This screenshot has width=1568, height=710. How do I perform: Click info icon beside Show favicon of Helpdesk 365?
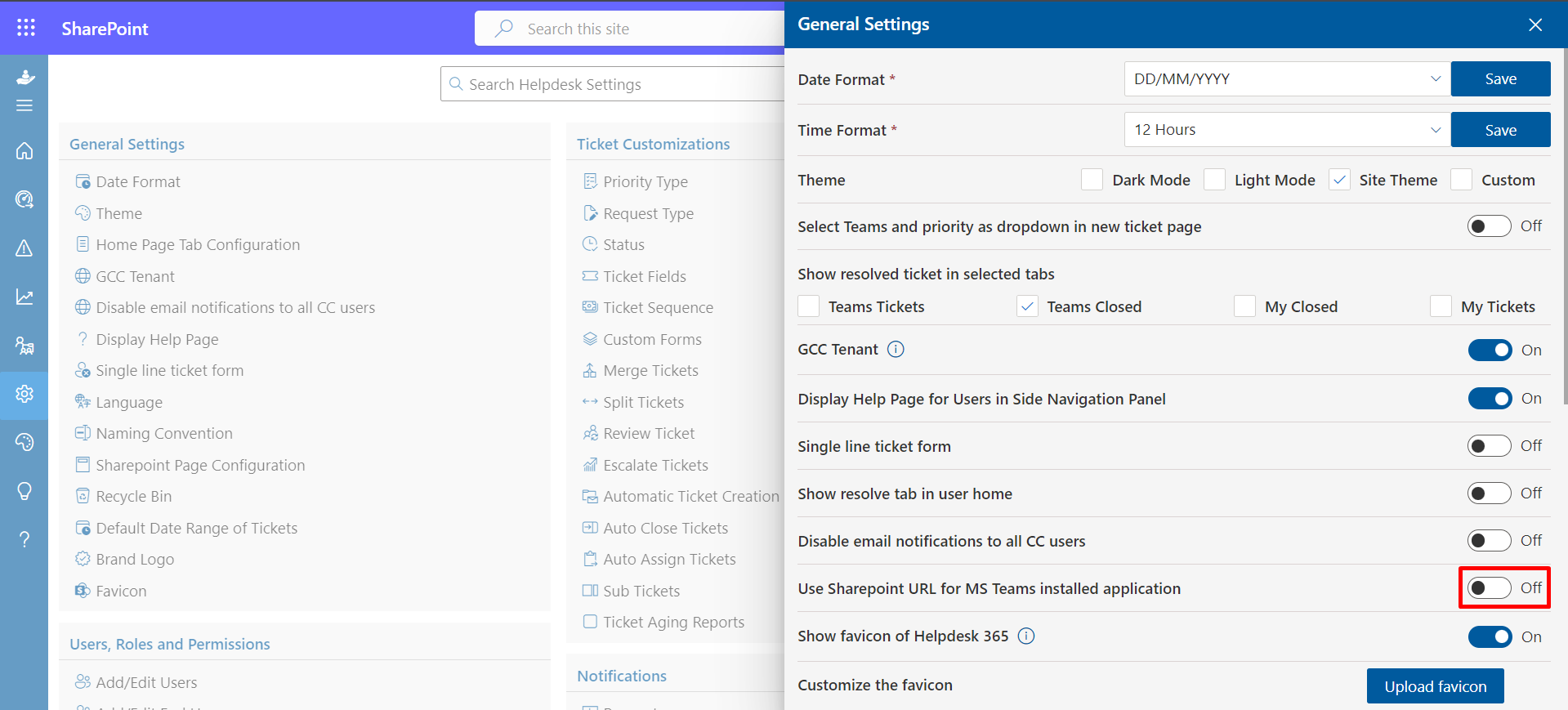pos(1026,636)
